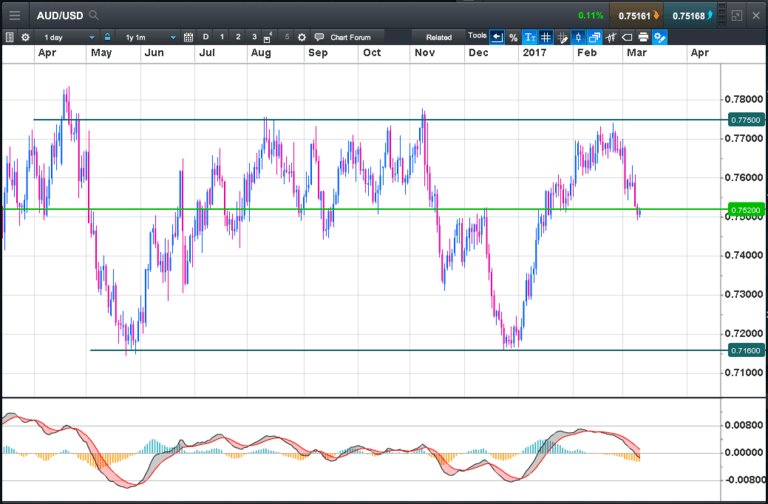Click the 0.78000 price axis value
The image size is (768, 504).
(744, 99)
